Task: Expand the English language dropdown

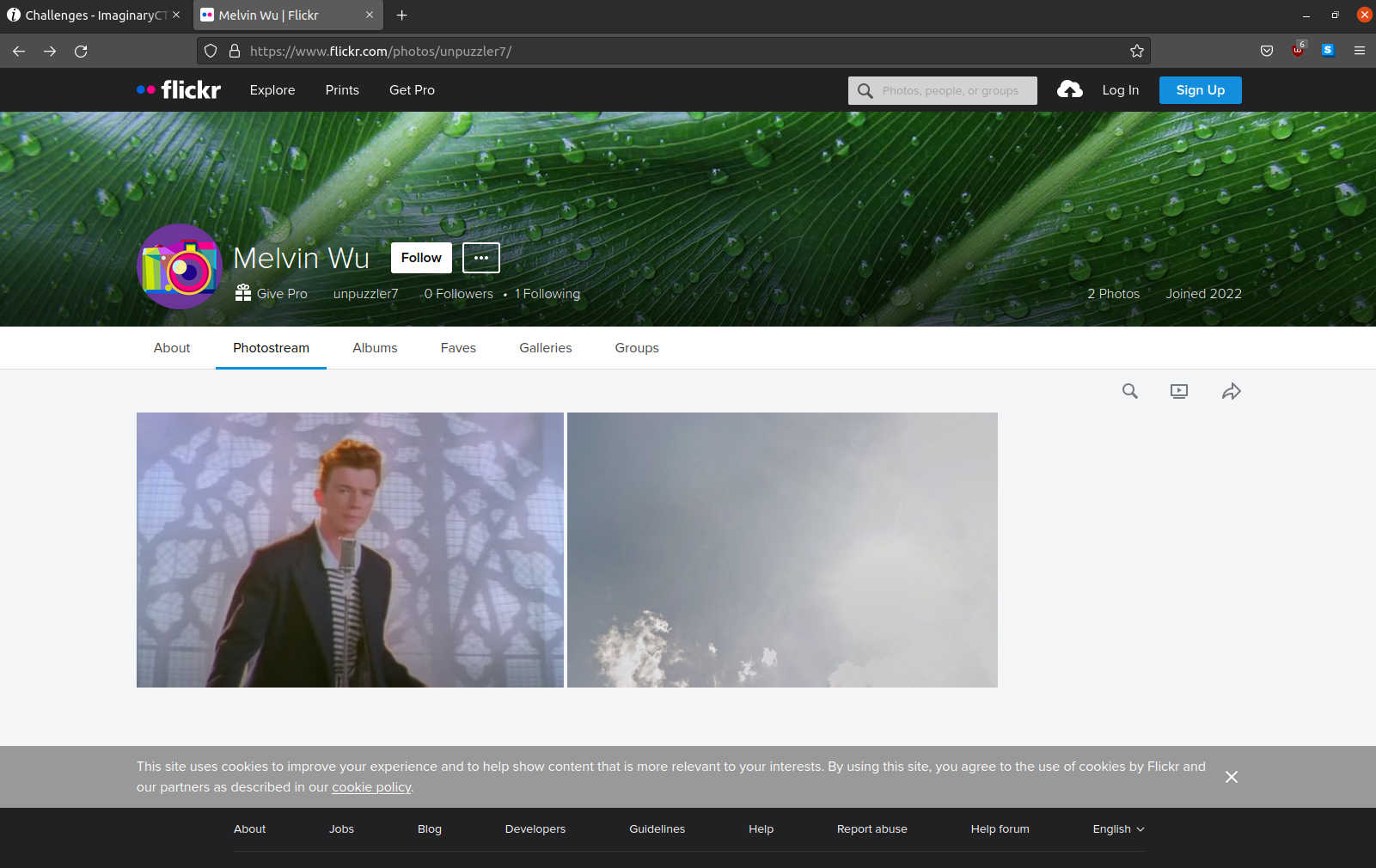Action: [x=1118, y=829]
